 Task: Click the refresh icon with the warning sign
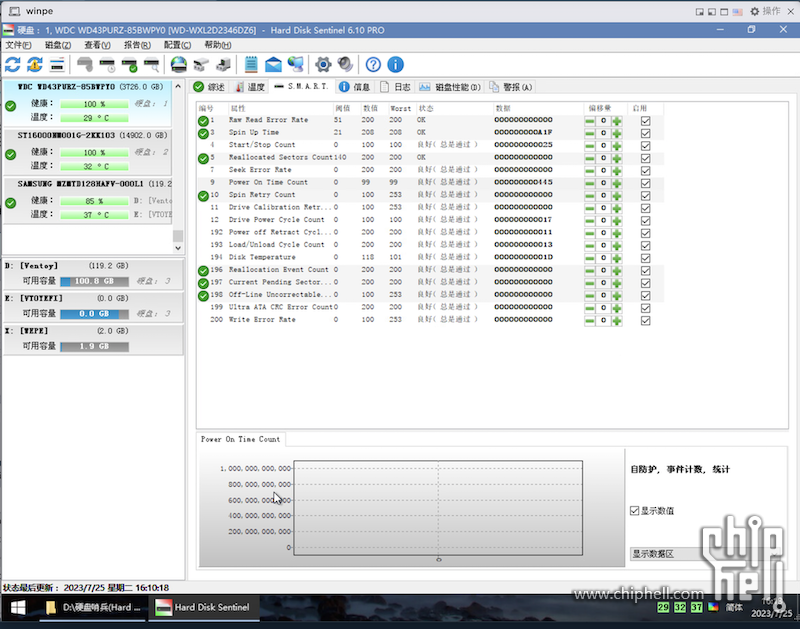pyautogui.click(x=35, y=65)
